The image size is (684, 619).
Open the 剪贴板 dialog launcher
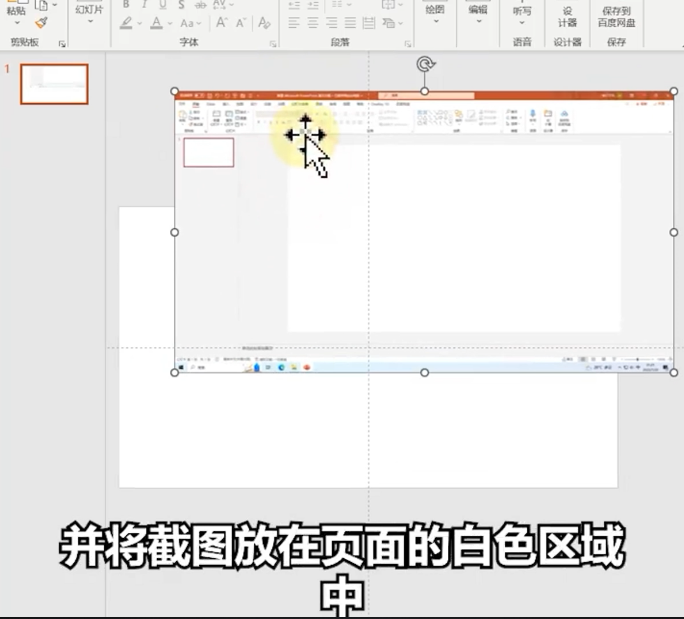point(62,43)
